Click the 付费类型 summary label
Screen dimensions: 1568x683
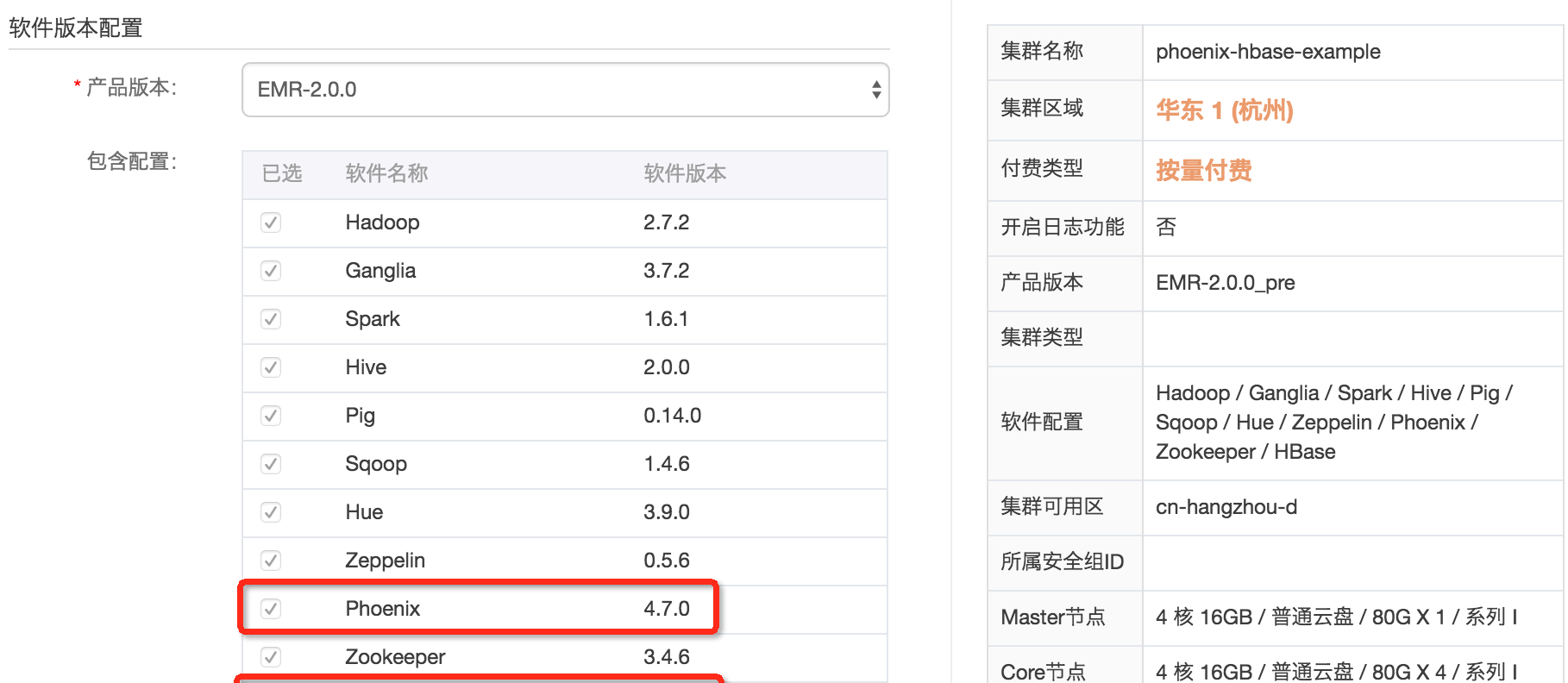[x=1042, y=168]
